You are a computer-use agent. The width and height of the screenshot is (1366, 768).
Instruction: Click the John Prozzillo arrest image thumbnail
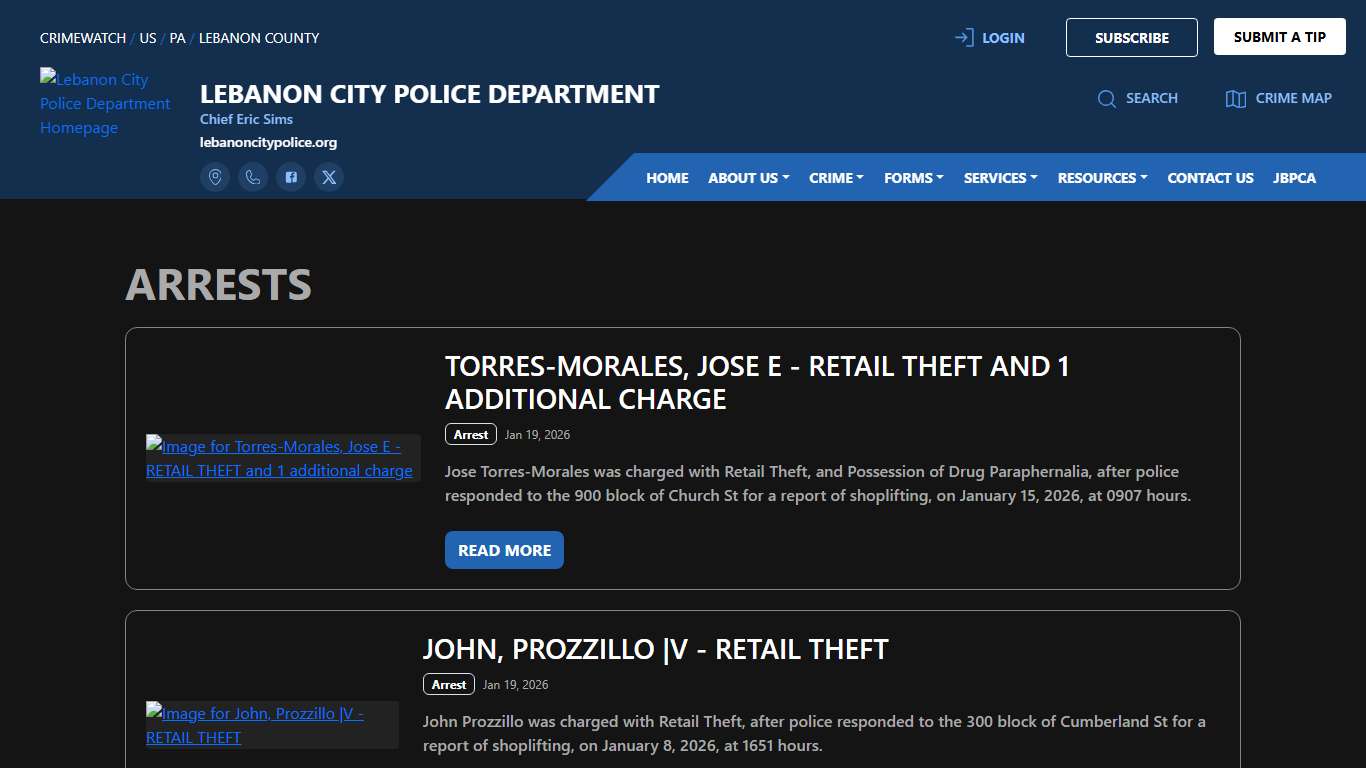coord(272,725)
